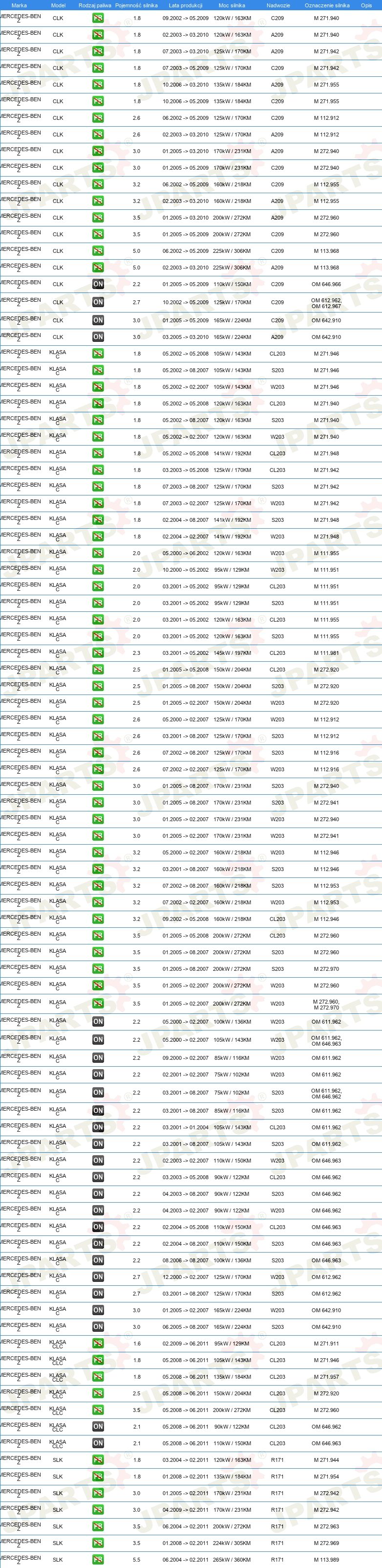Select engine codes 'OM 612.962, OM 612.967'

(x=326, y=303)
